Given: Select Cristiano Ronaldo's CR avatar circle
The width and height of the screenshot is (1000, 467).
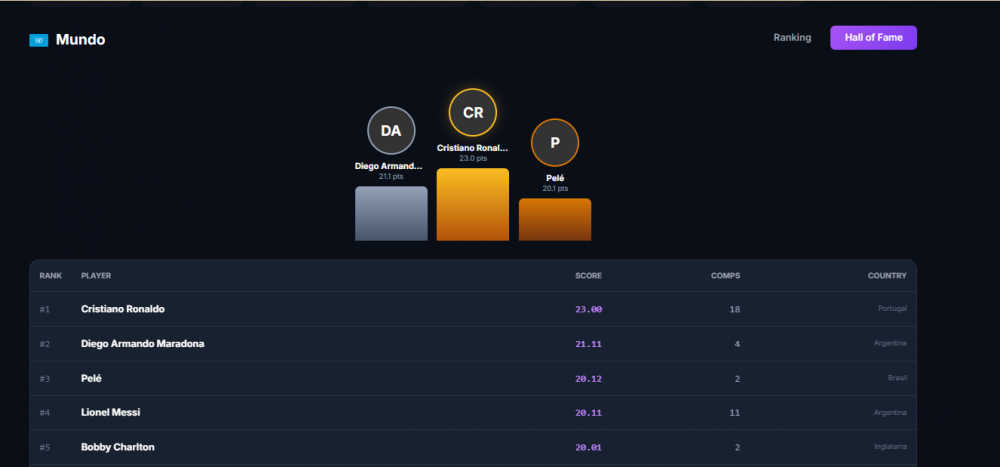Looking at the screenshot, I should click(473, 113).
